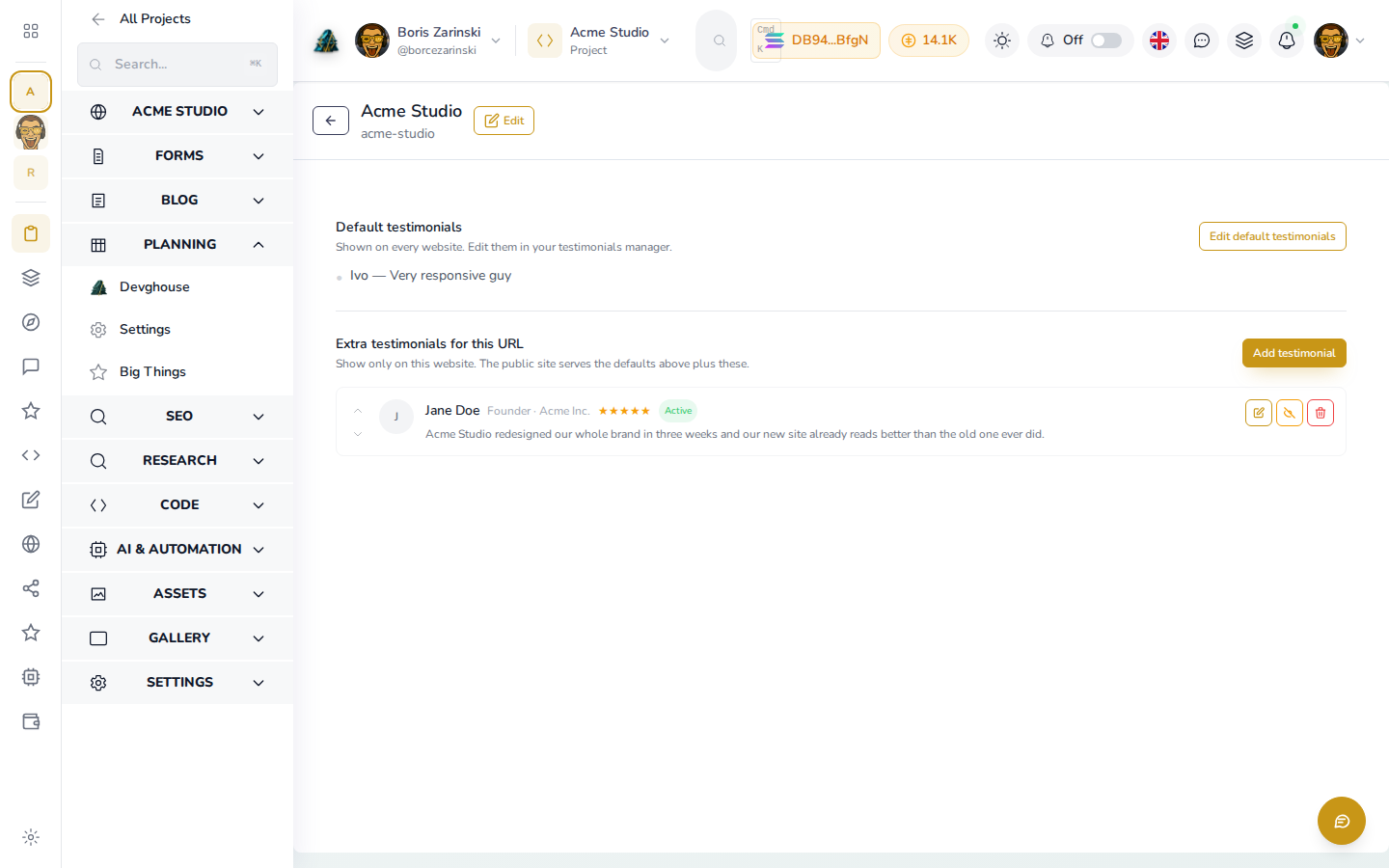Open the layers stack icon in the header

[x=1244, y=41]
